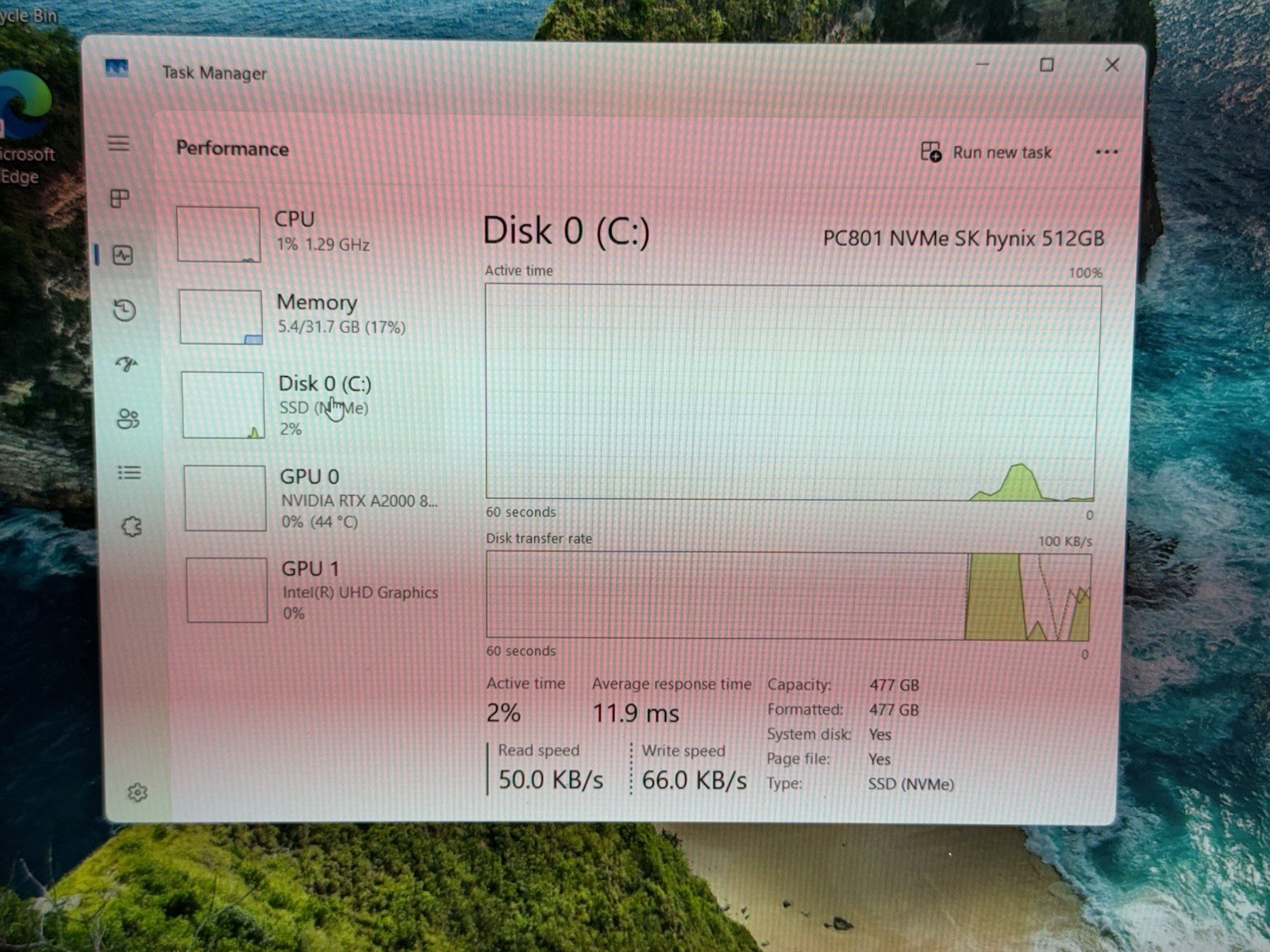Screen dimensions: 1270x952
Task: Click the Memory mini graph thumbnail
Action: coord(221,317)
